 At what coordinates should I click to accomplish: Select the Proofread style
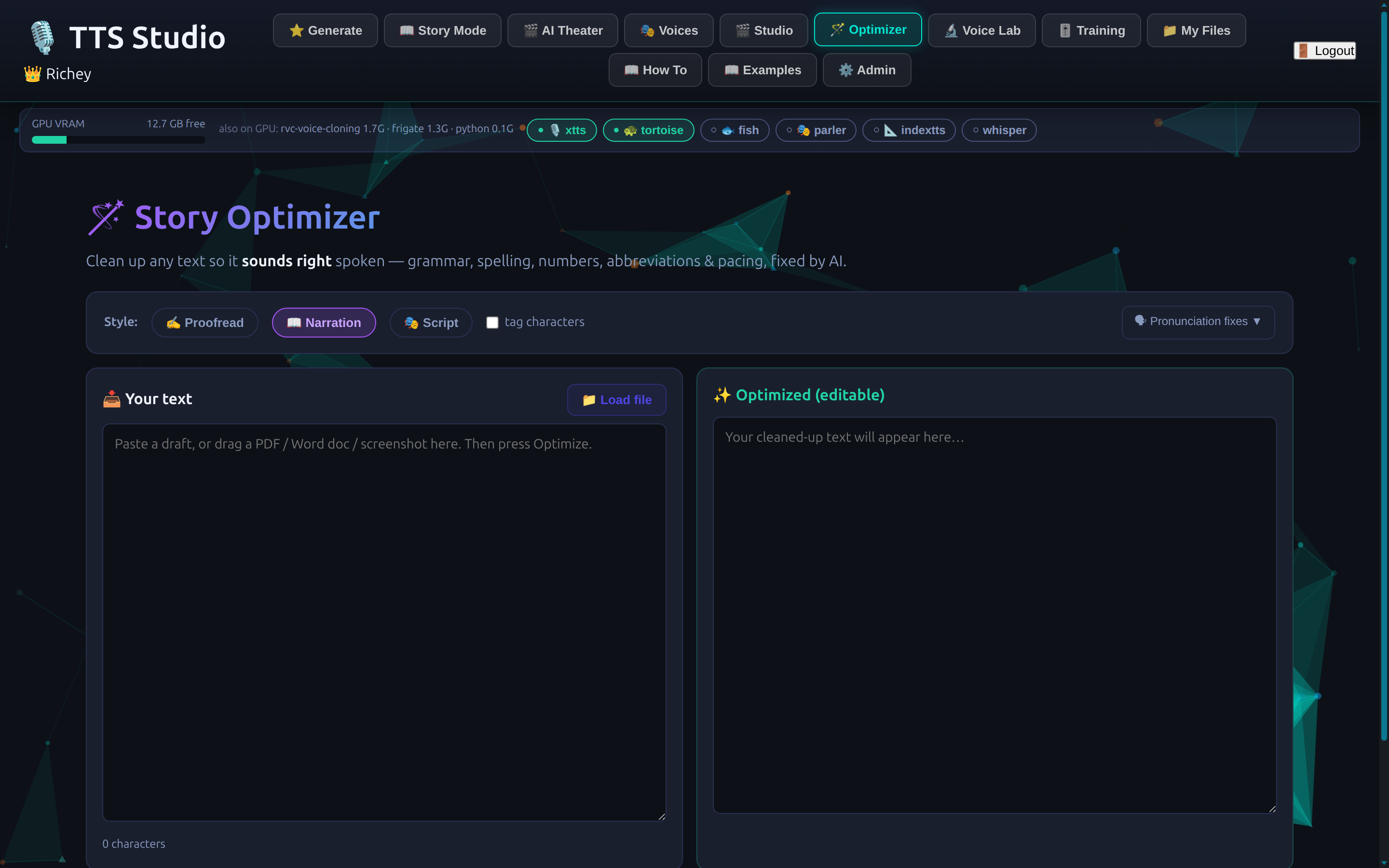[205, 323]
